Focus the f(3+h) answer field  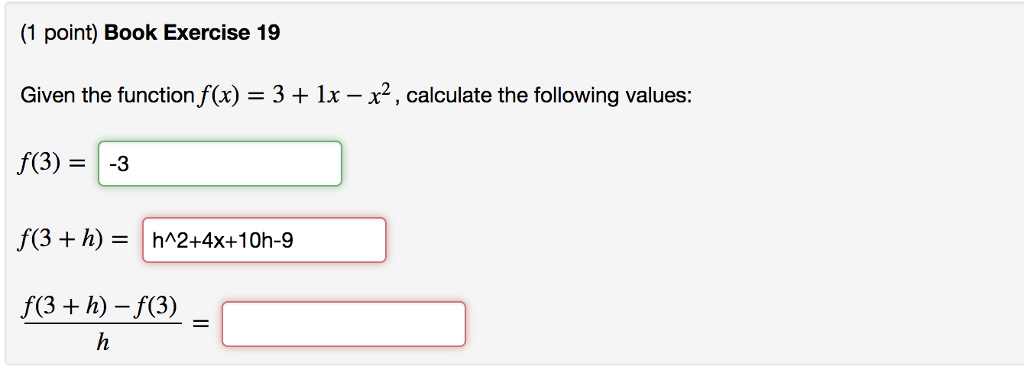[264, 240]
